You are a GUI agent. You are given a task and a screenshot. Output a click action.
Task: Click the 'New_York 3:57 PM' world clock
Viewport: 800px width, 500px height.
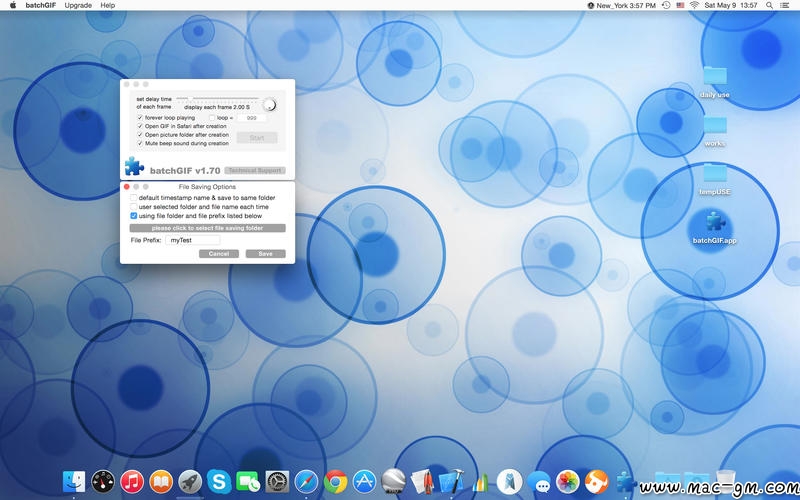click(x=621, y=5)
